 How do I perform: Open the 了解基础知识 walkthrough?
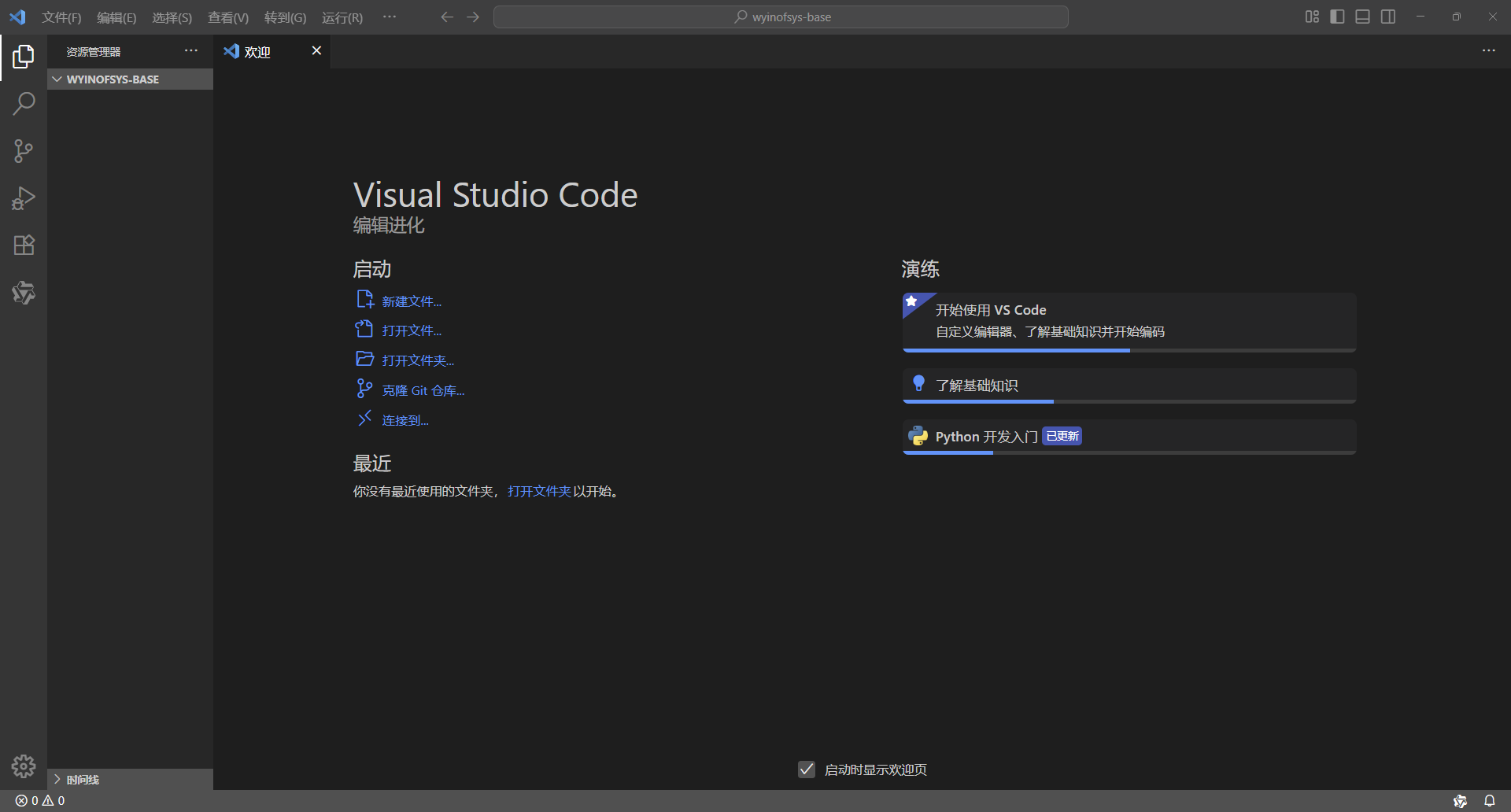click(x=1129, y=386)
